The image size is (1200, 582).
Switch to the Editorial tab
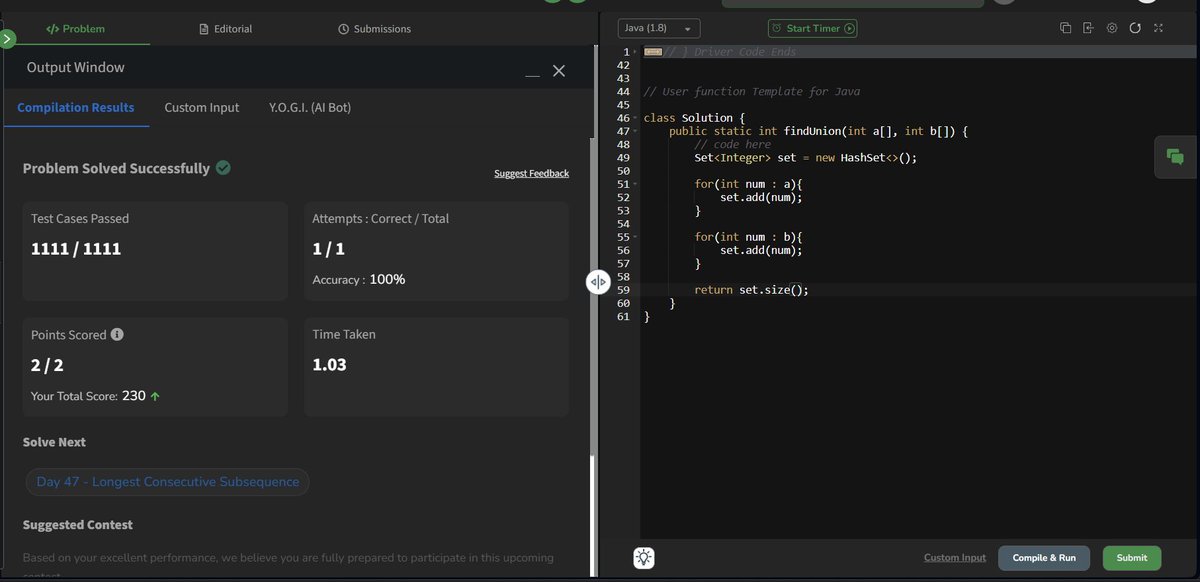[226, 29]
